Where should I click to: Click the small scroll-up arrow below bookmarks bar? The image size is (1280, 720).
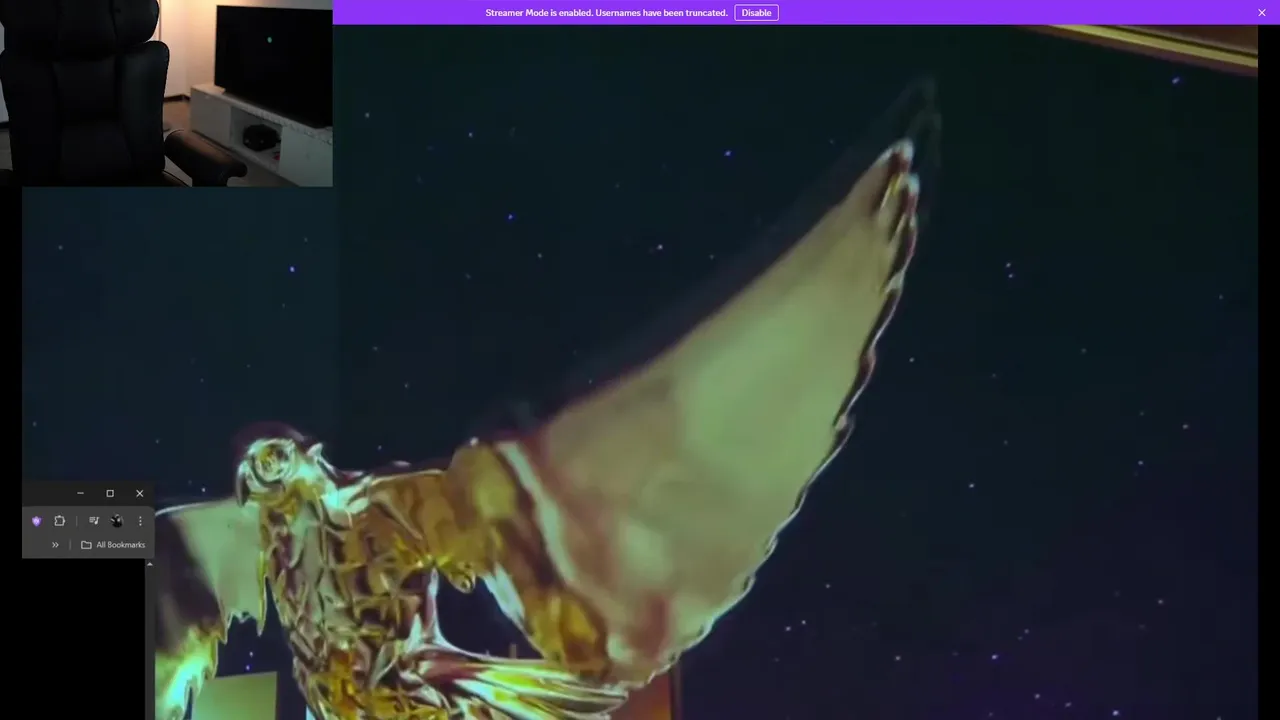[x=149, y=565]
